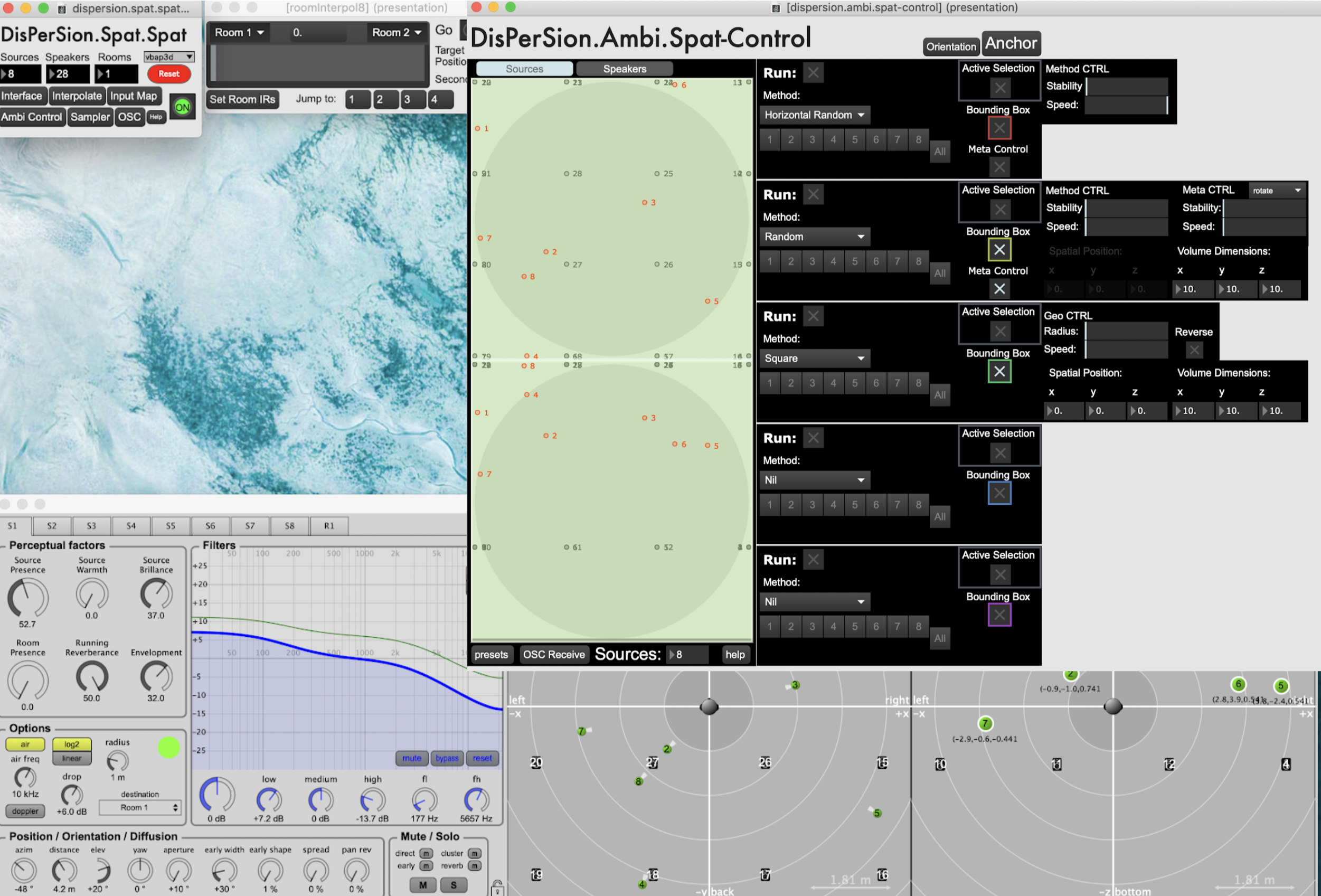Click the green ON toggle in DisPerSion.Spat.Spat
1321x896 pixels.
coord(183,107)
